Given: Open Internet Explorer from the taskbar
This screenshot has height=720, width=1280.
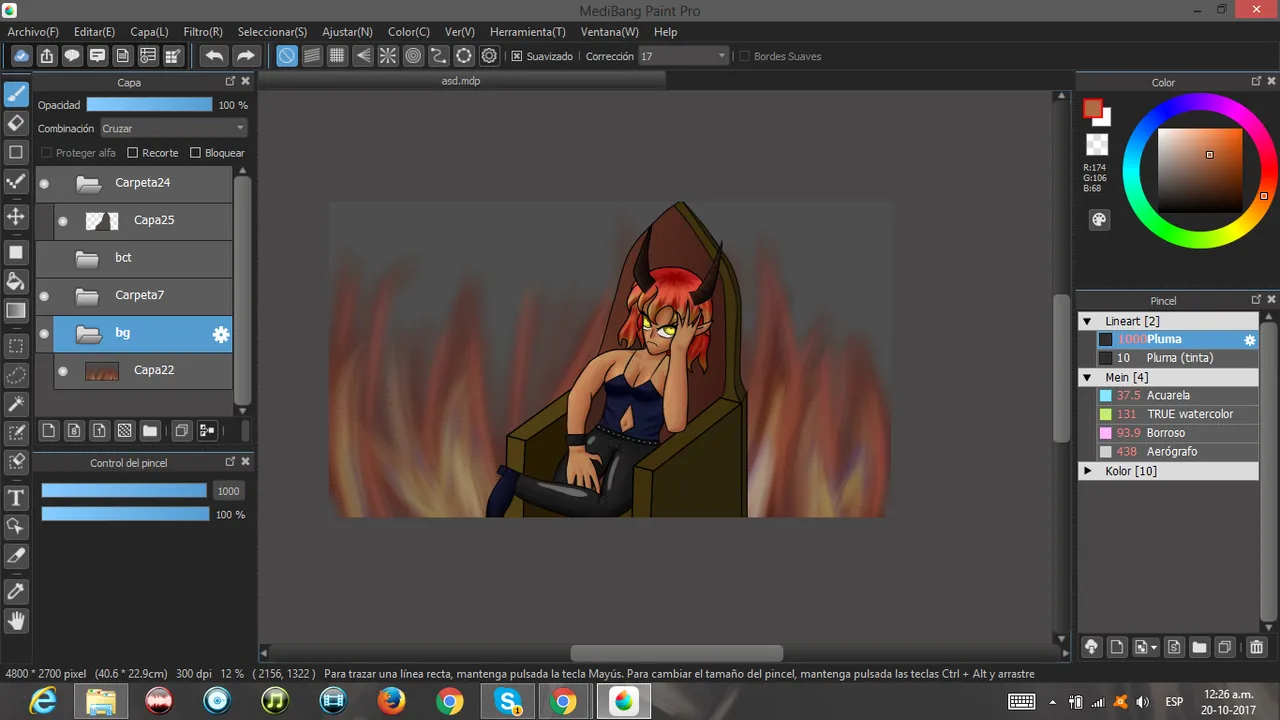Looking at the screenshot, I should 43,702.
